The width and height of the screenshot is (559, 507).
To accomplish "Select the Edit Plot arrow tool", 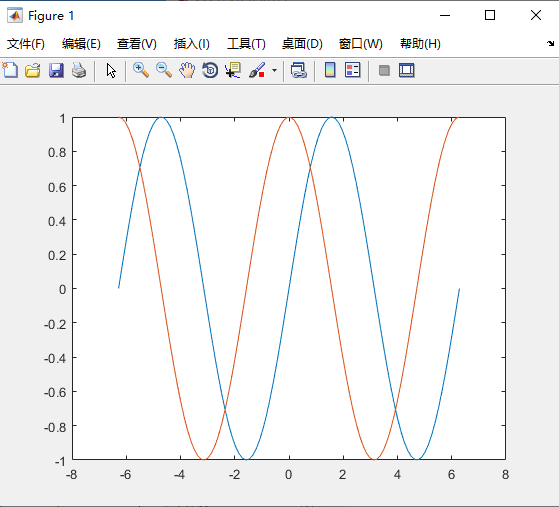I will [111, 70].
